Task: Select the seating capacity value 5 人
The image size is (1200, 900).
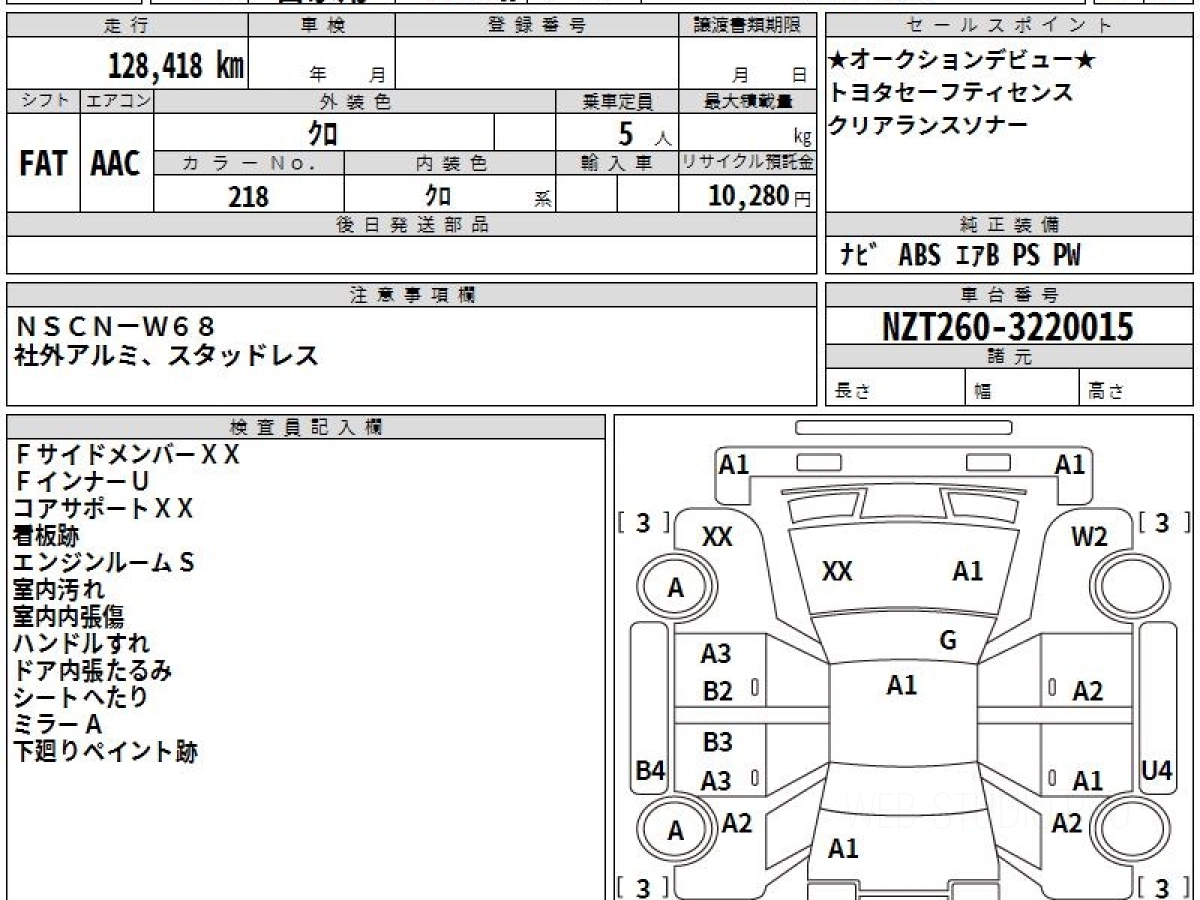Action: 644,133
